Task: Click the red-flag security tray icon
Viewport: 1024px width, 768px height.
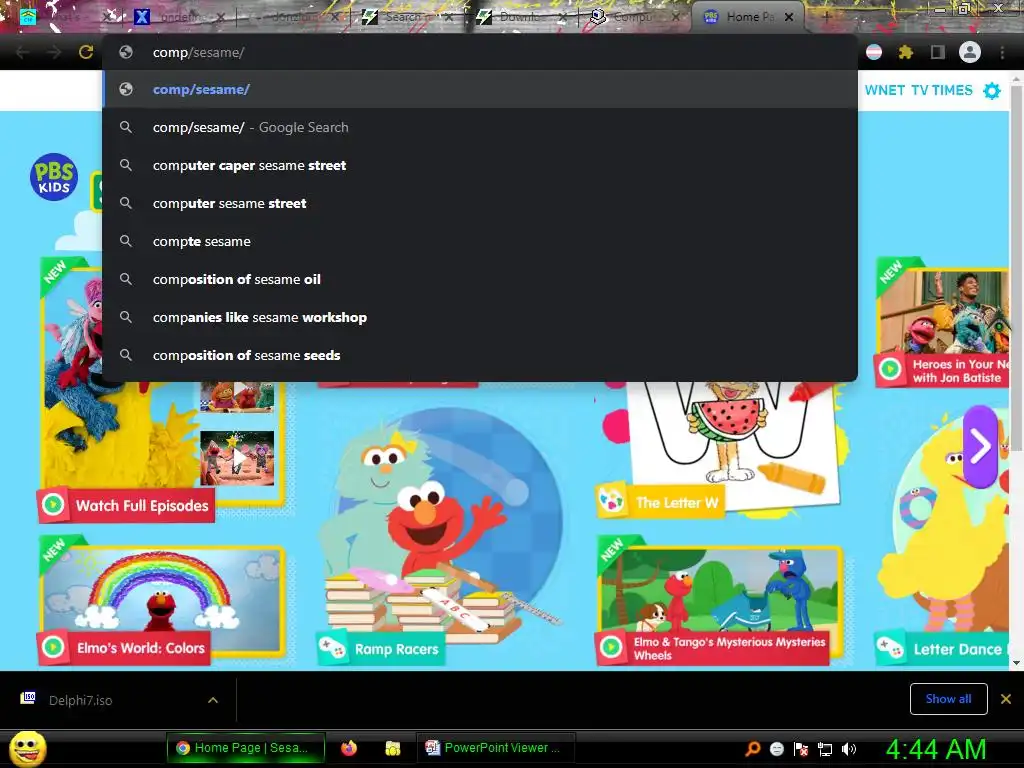Action: (801, 749)
